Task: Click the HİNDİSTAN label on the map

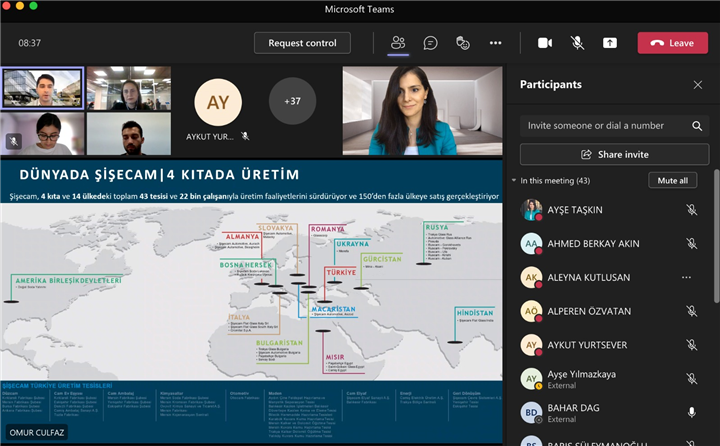Action: point(475,313)
